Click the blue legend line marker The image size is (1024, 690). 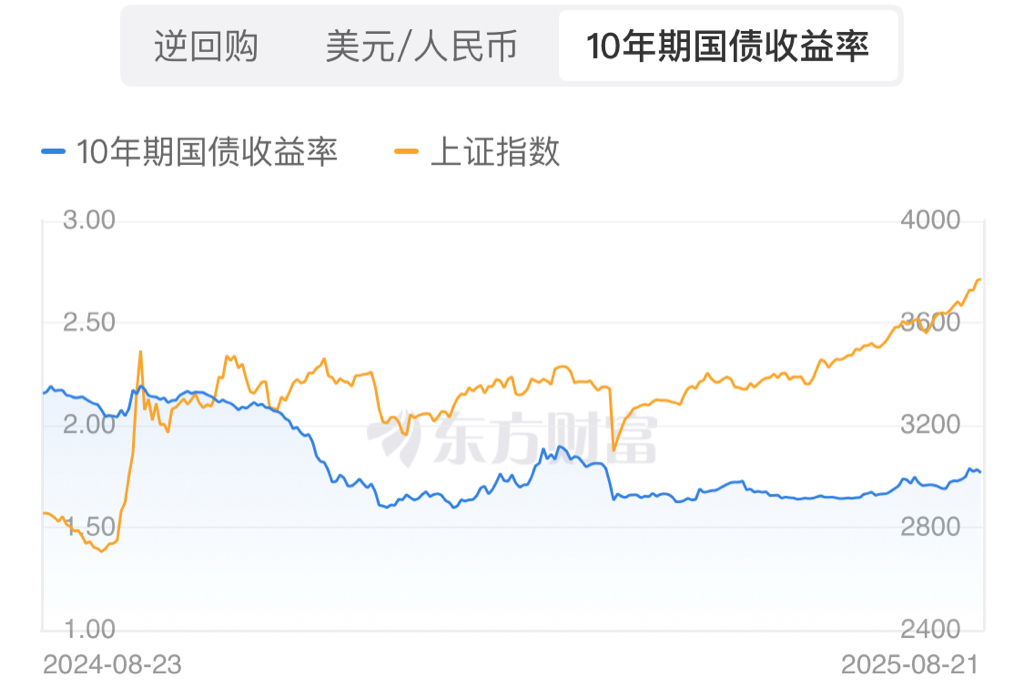54,152
